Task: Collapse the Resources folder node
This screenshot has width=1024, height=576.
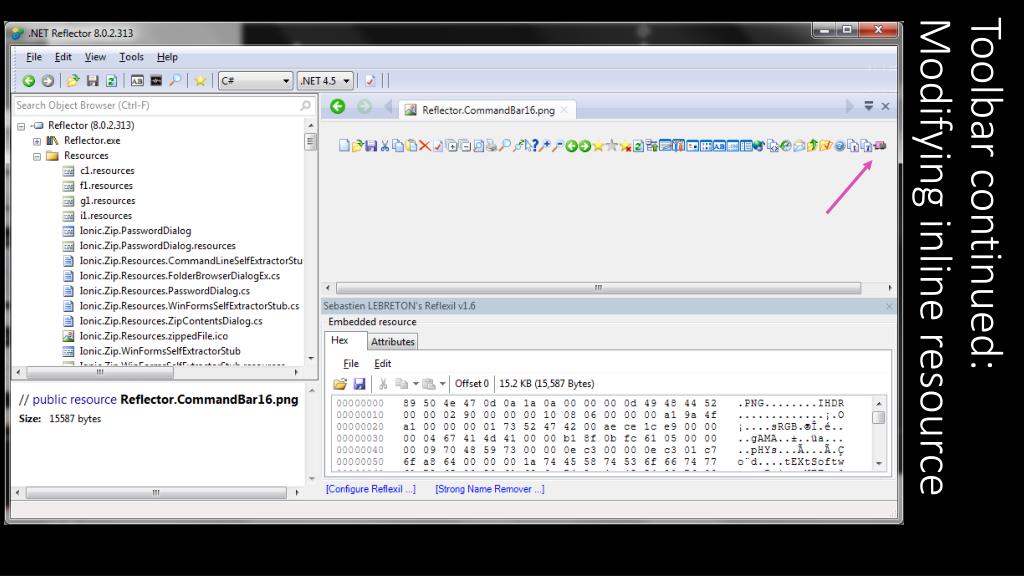Action: coord(37,156)
